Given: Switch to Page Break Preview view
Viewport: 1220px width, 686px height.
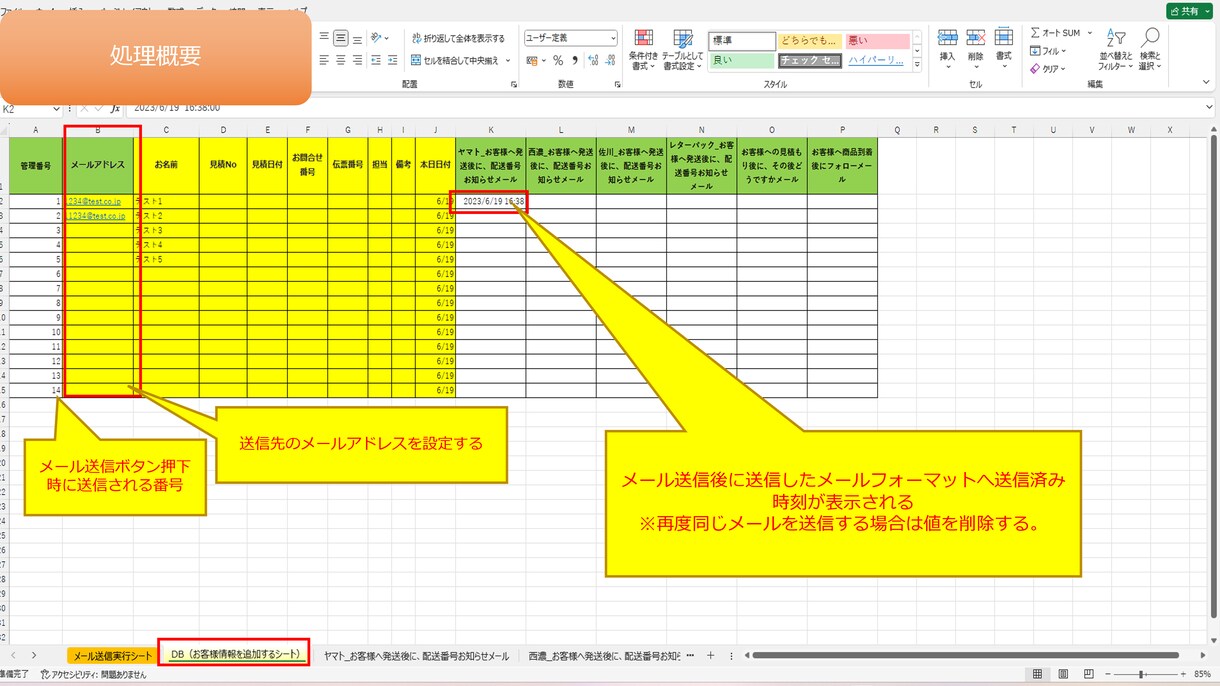Looking at the screenshot, I should [1089, 675].
